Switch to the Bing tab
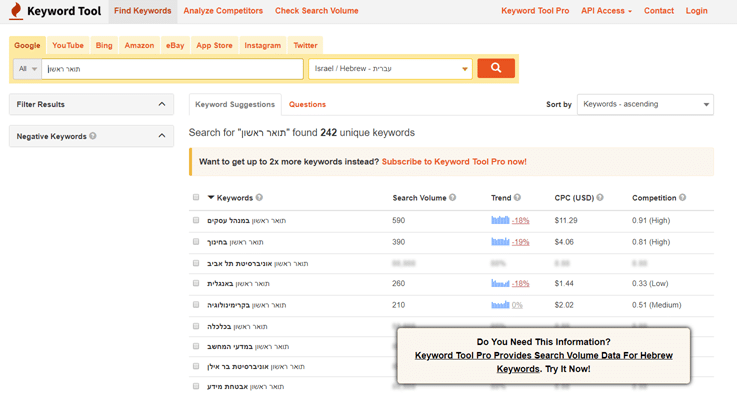 pos(104,46)
